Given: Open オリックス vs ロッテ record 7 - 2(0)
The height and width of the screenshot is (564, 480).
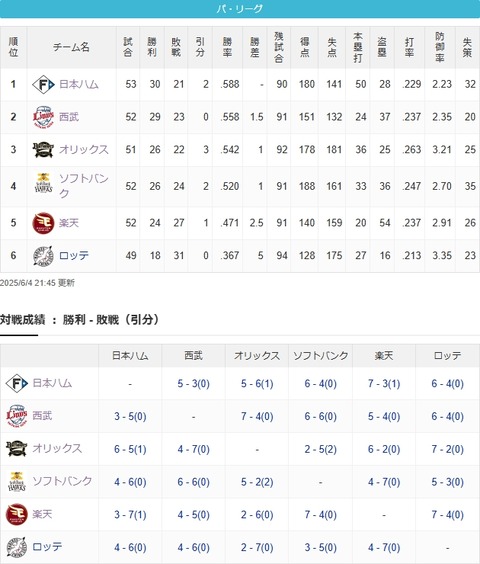Looking at the screenshot, I should 448,449.
